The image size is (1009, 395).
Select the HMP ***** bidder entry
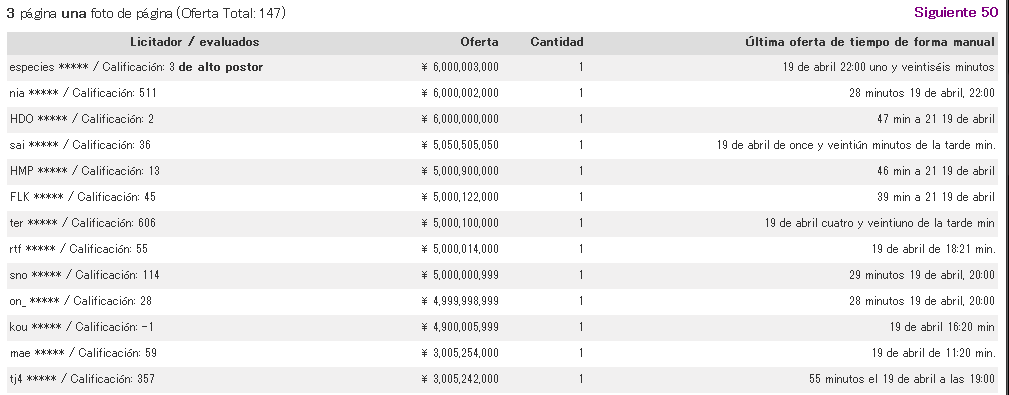[85, 171]
